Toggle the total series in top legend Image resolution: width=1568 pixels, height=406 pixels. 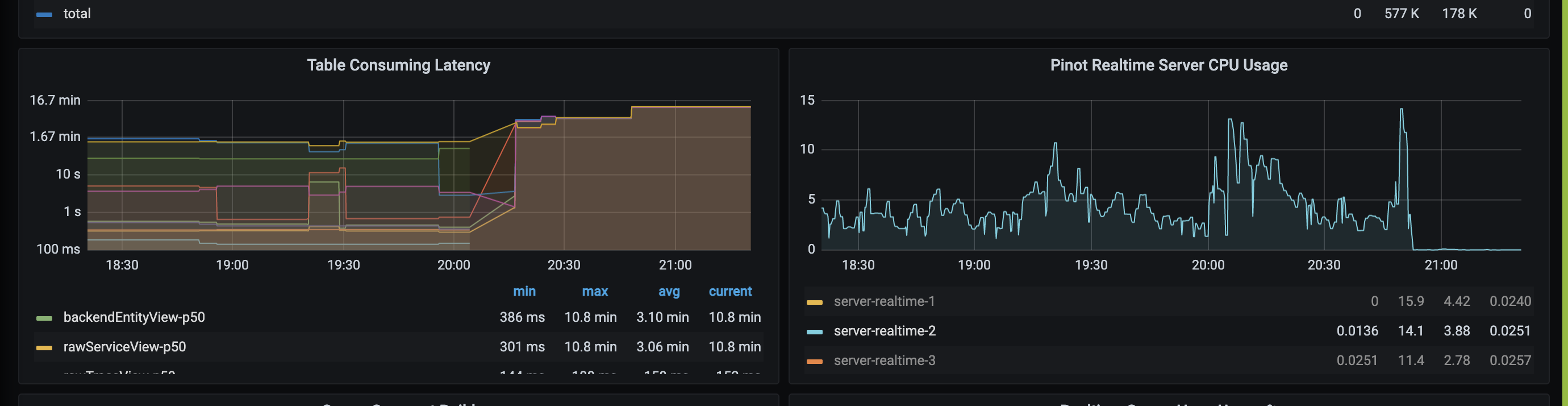[x=77, y=14]
